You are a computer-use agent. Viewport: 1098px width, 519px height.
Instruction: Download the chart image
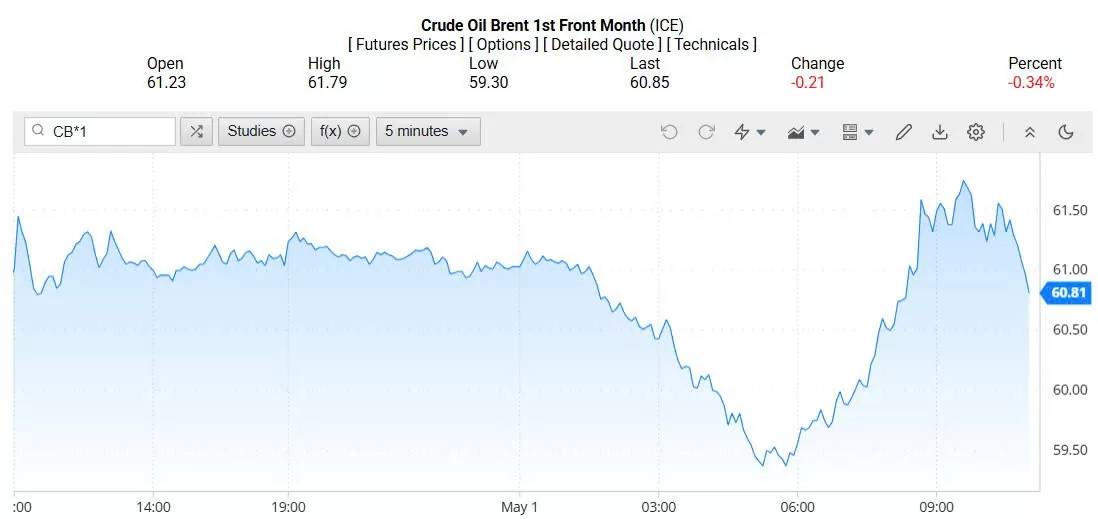940,132
